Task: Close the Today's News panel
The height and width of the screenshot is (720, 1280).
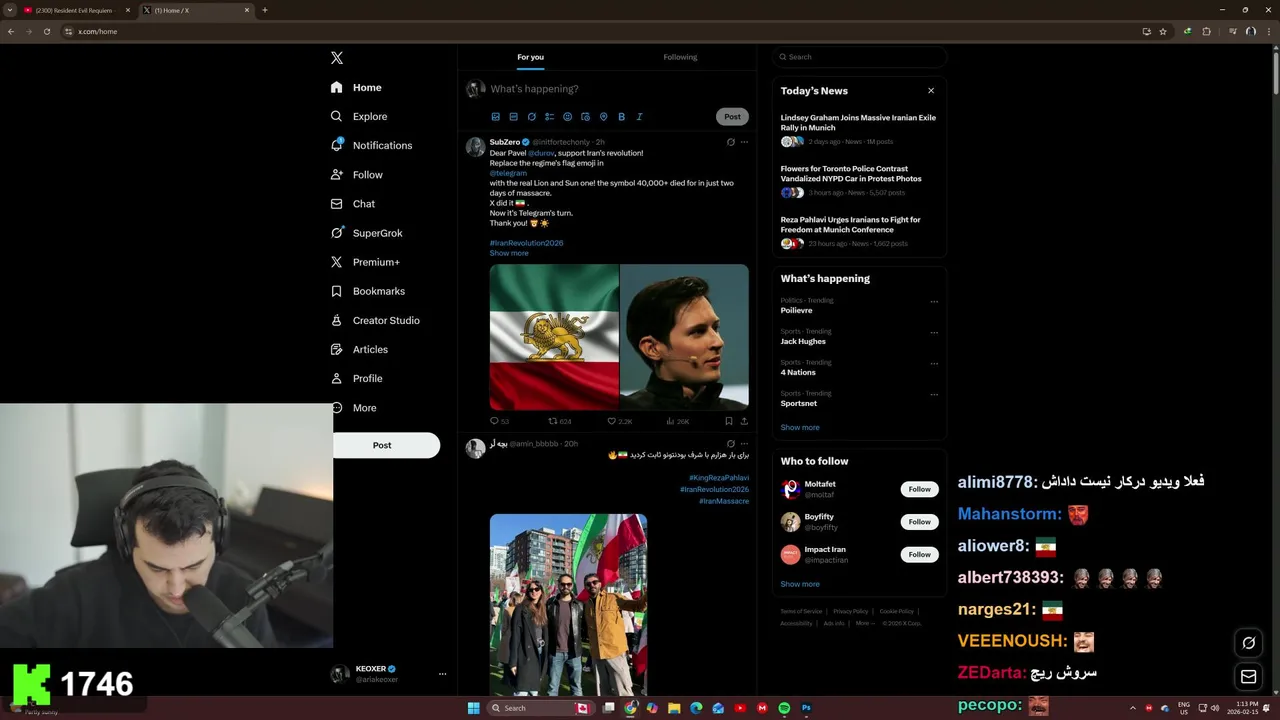Action: click(931, 91)
